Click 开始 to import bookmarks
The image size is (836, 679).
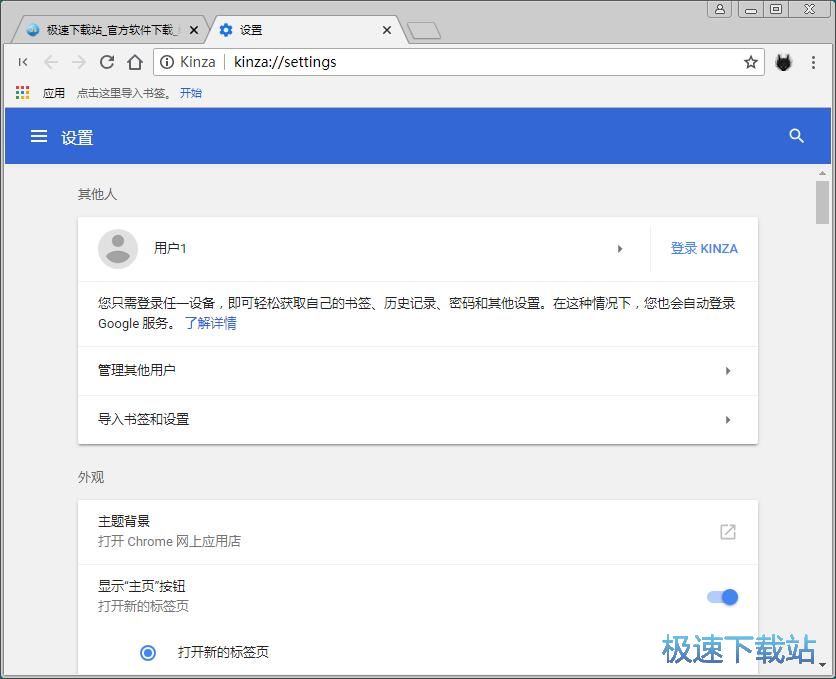[191, 93]
